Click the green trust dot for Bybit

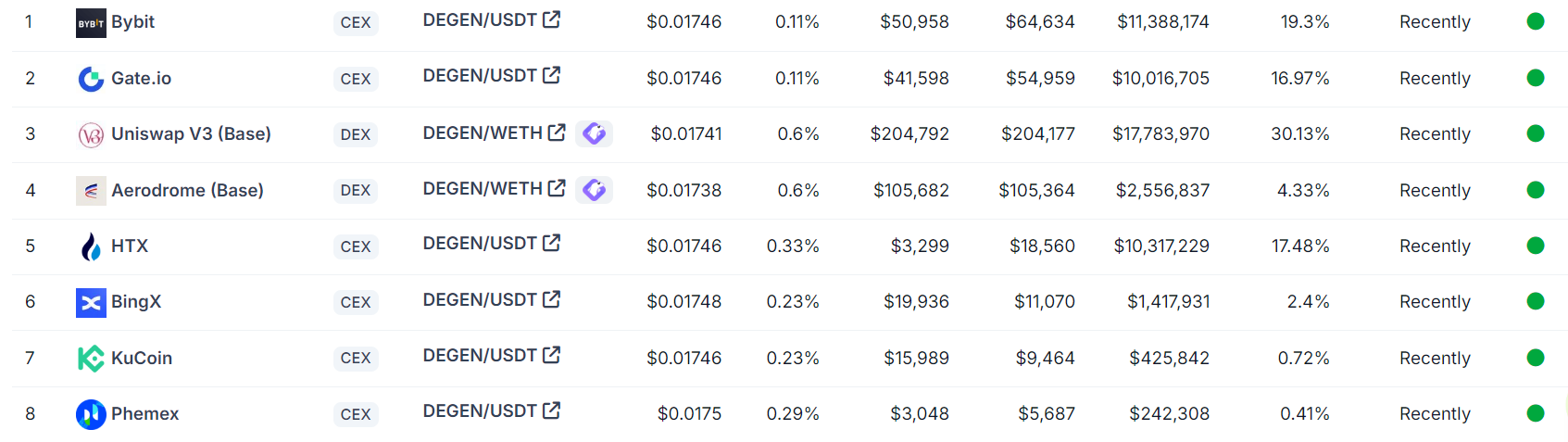click(1536, 21)
